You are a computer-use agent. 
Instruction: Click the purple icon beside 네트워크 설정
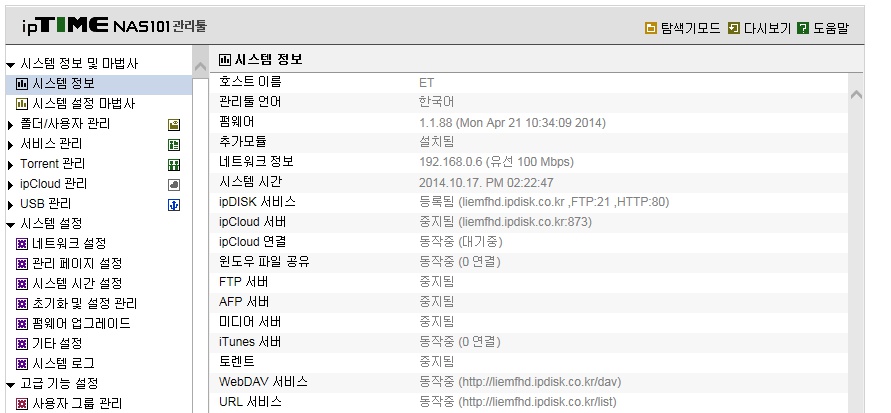pos(22,244)
